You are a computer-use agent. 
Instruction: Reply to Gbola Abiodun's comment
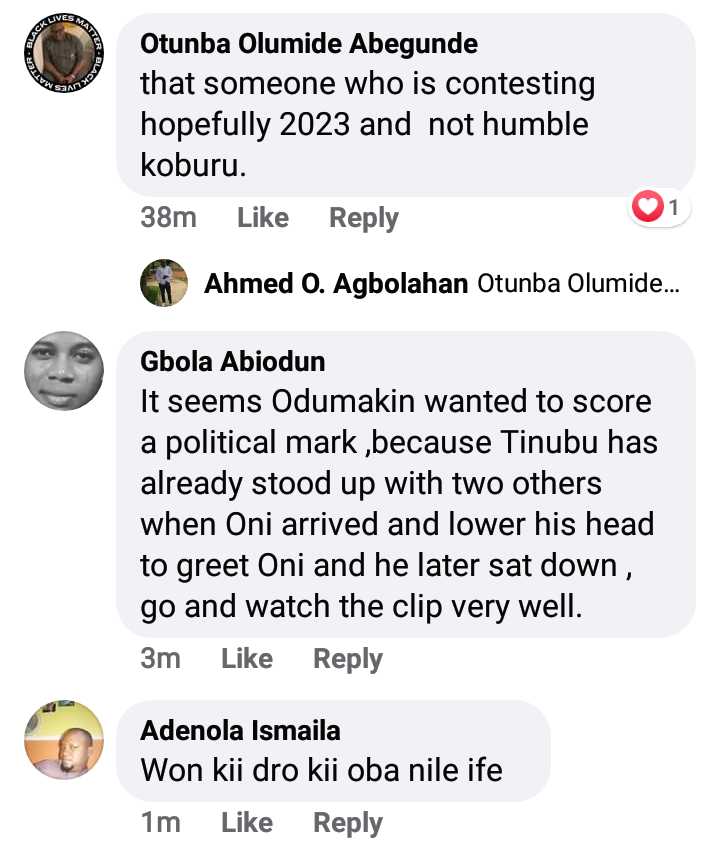[348, 658]
